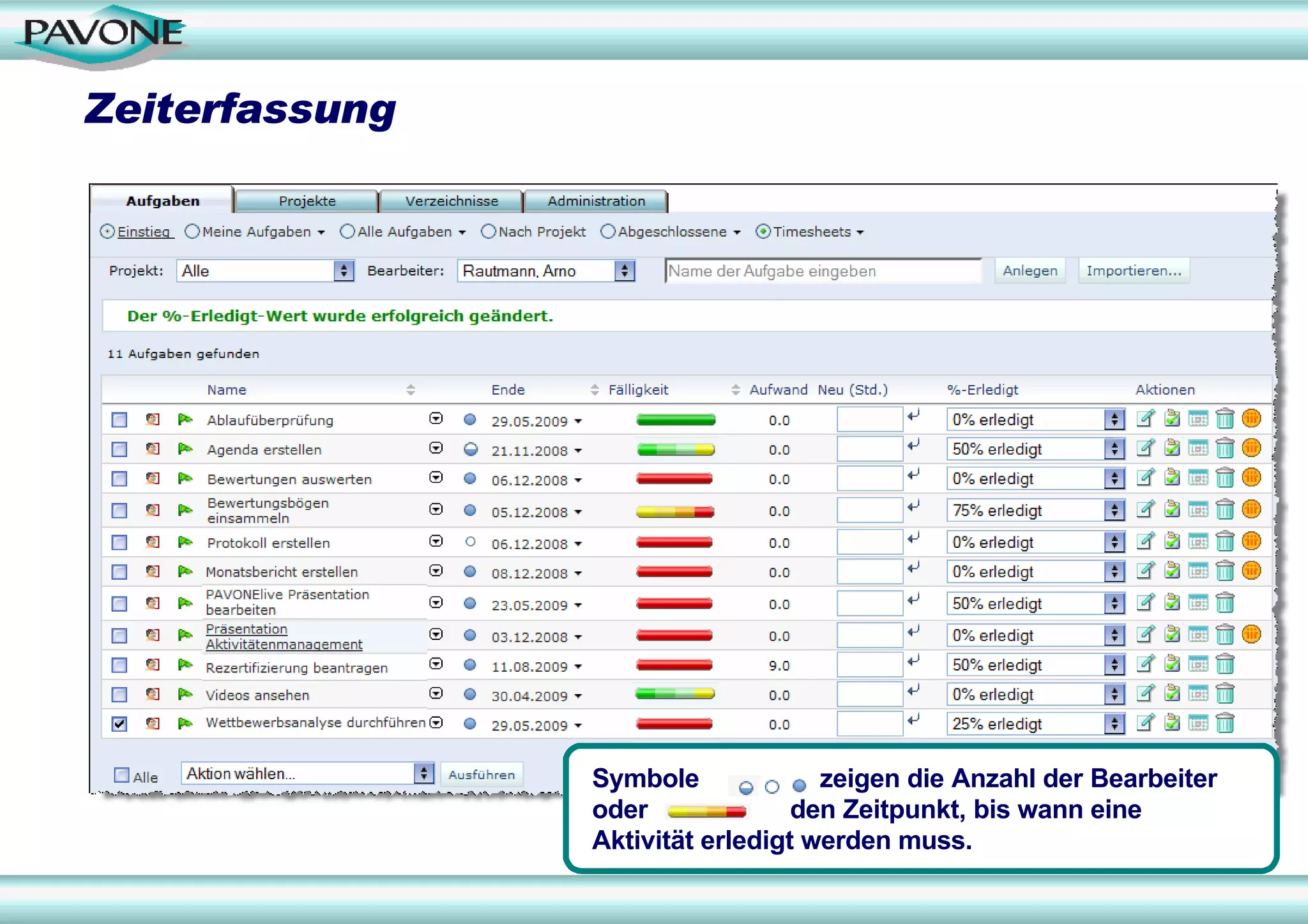Check the Alle select-all checkbox
The width and height of the screenshot is (1308, 924).
[121, 775]
